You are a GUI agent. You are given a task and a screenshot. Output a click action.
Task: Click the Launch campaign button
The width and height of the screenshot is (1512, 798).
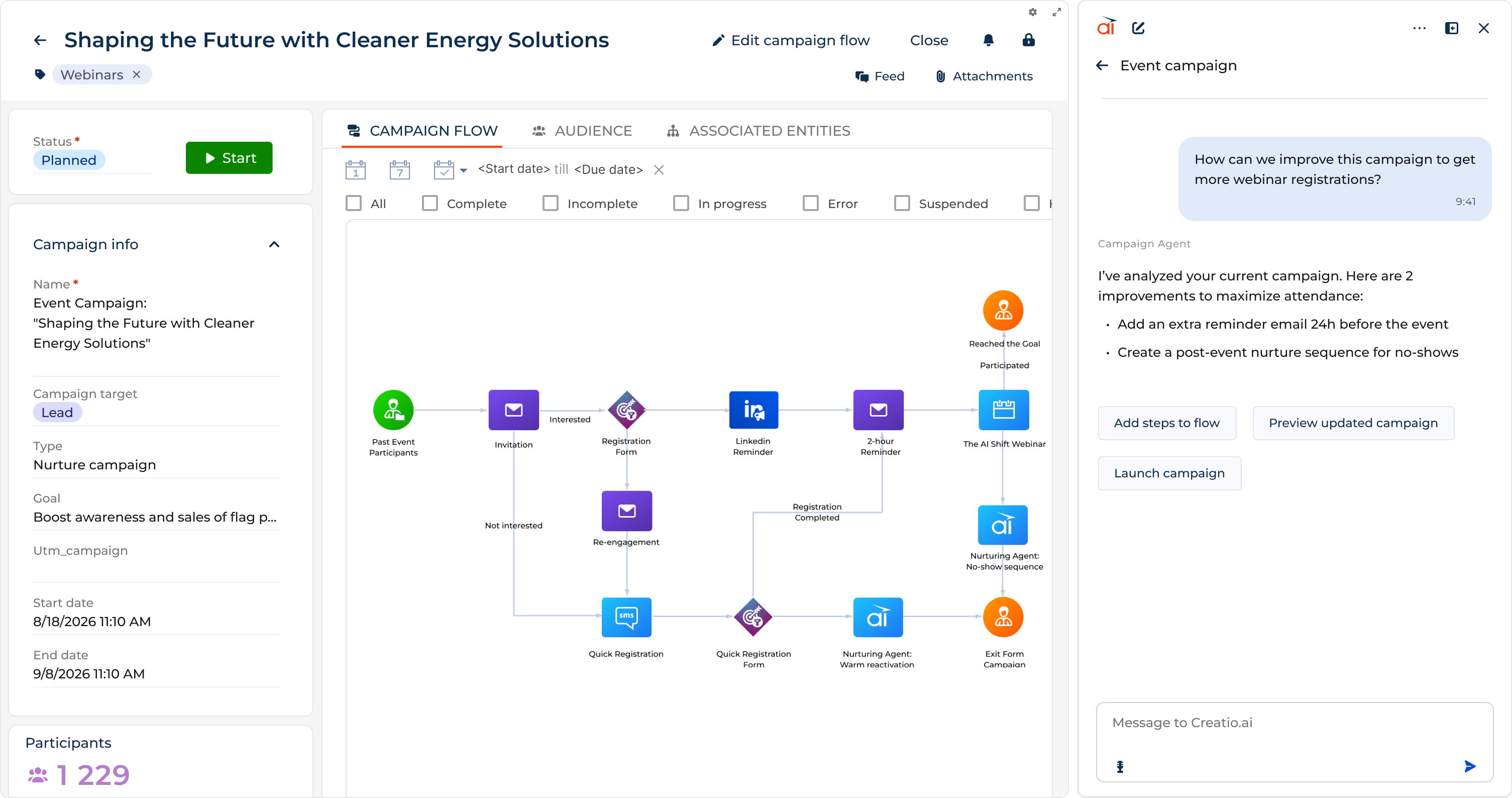click(x=1169, y=473)
